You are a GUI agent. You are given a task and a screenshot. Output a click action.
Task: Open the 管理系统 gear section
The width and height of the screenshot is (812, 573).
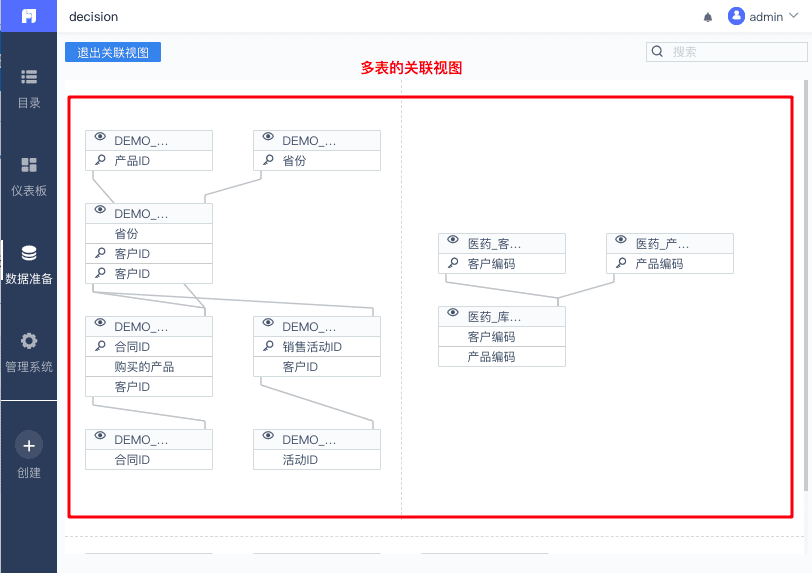[28, 352]
